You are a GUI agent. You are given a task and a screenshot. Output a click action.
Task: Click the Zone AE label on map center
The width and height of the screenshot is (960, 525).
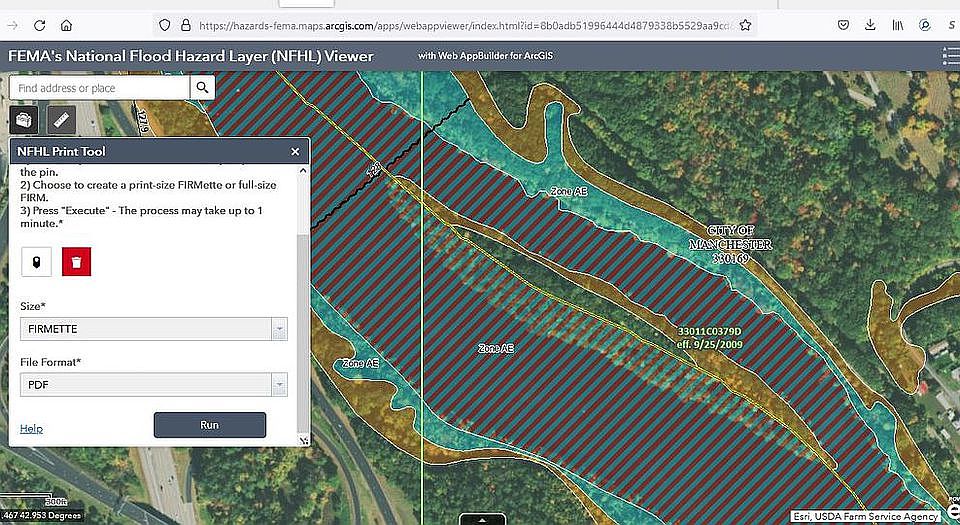click(495, 348)
